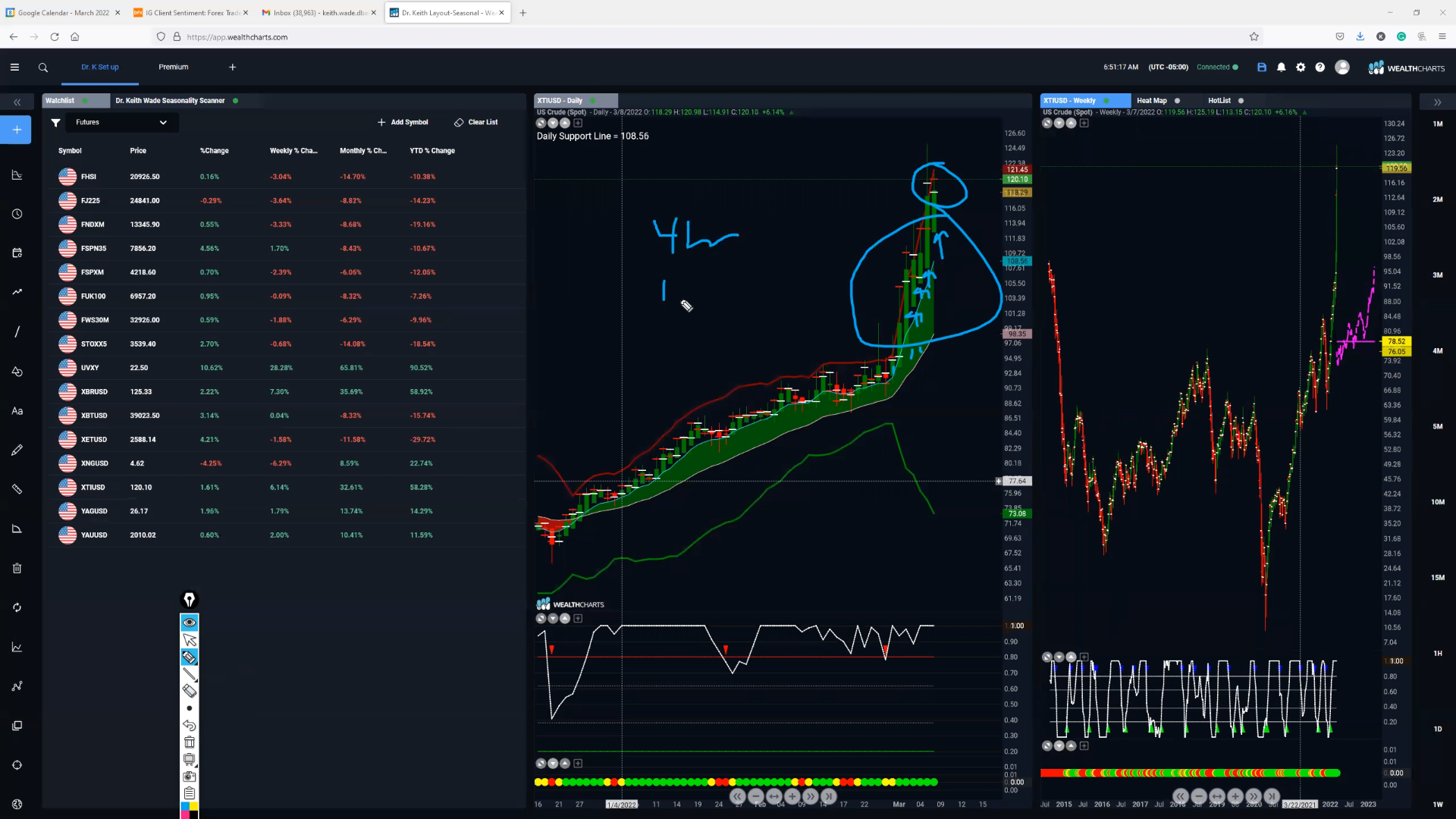Click undo arrow in annotation toolbar

point(190,726)
